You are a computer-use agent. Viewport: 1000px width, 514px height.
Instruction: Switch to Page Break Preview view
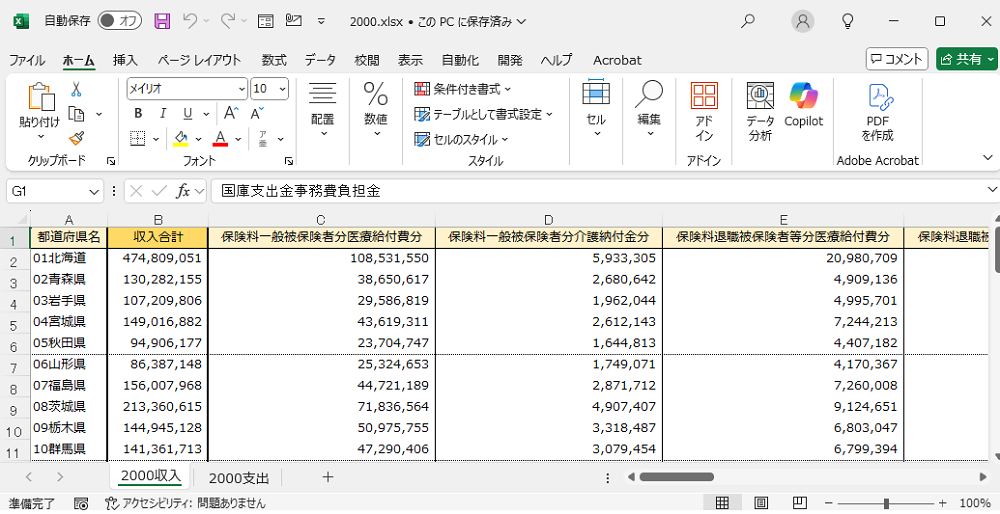point(800,503)
